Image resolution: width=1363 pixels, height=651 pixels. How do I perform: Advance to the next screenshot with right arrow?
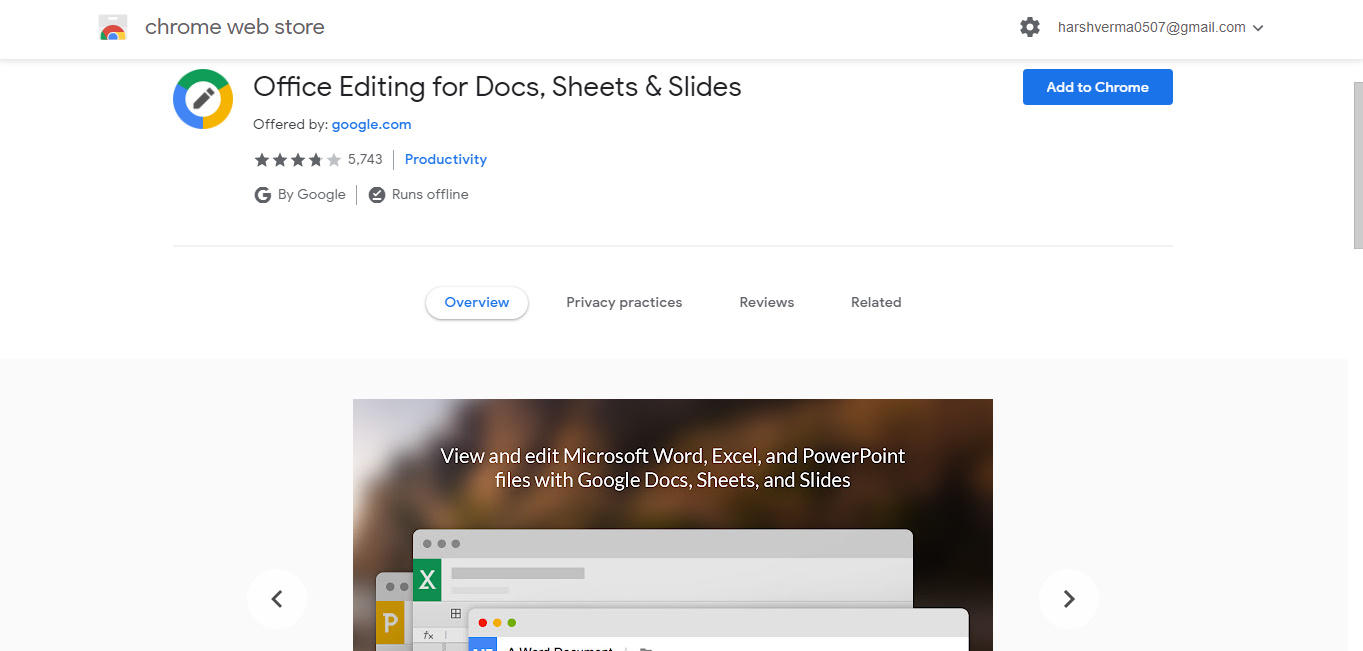(1069, 599)
